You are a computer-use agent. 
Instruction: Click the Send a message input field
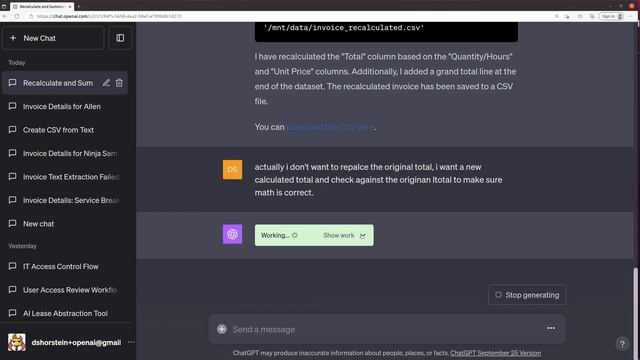pos(387,329)
